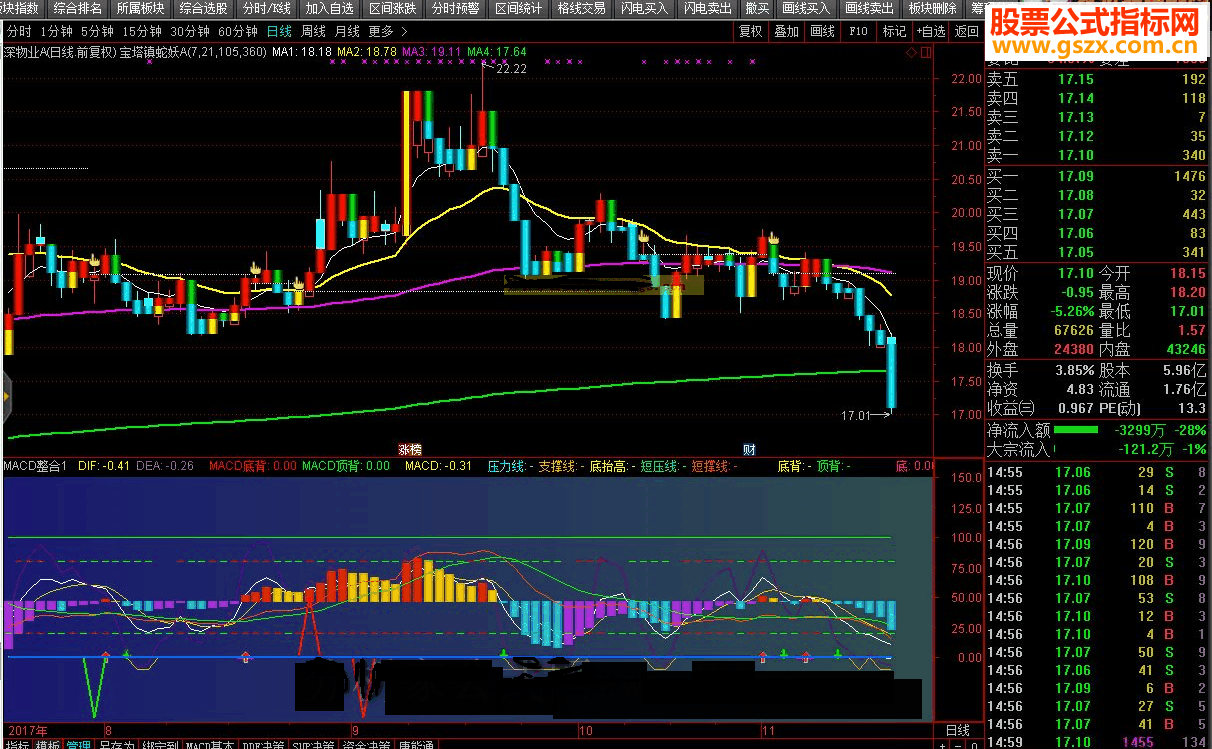Select the SUP决策 indicator tab

(x=314, y=744)
